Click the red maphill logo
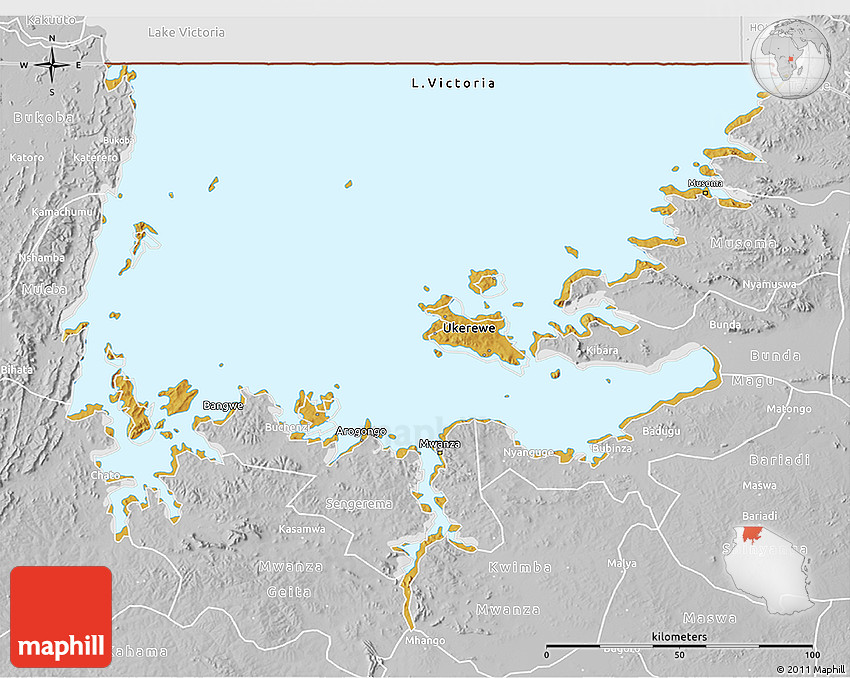850x678 pixels. (61, 616)
